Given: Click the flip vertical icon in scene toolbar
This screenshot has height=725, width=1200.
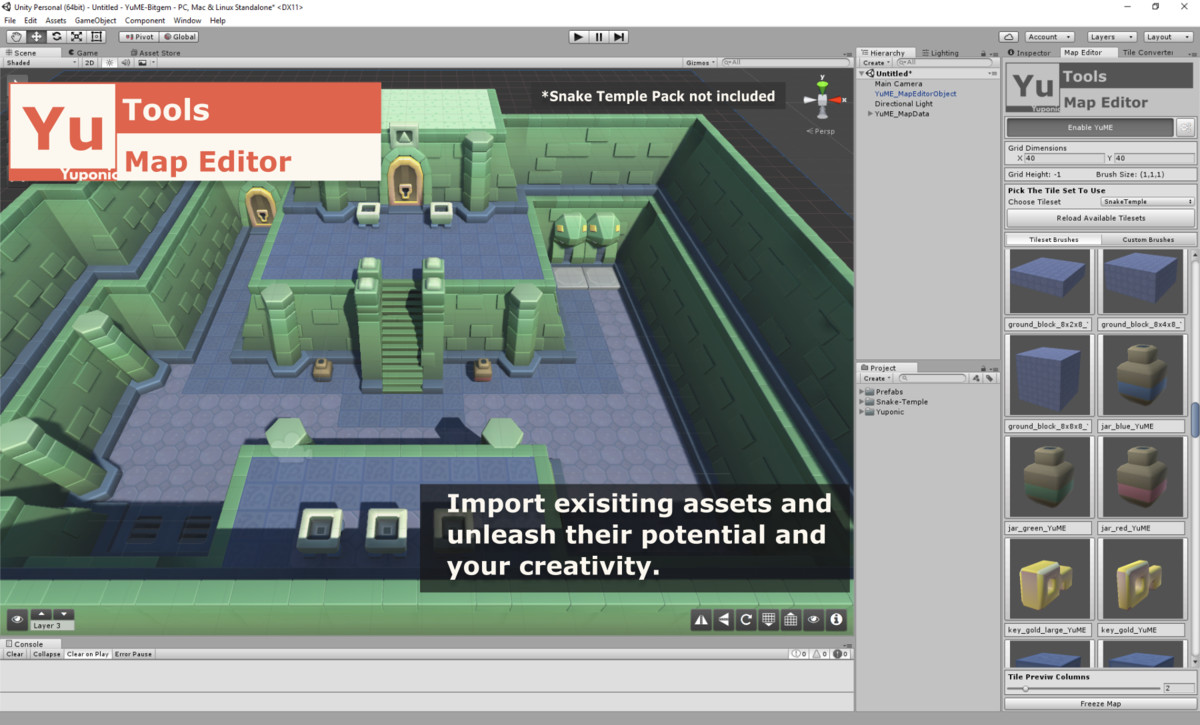Looking at the screenshot, I should 724,620.
